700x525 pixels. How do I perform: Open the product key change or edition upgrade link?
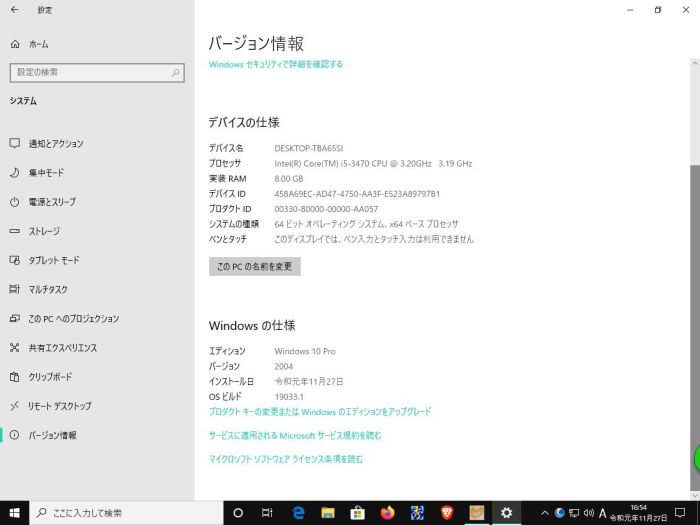pyautogui.click(x=320, y=411)
